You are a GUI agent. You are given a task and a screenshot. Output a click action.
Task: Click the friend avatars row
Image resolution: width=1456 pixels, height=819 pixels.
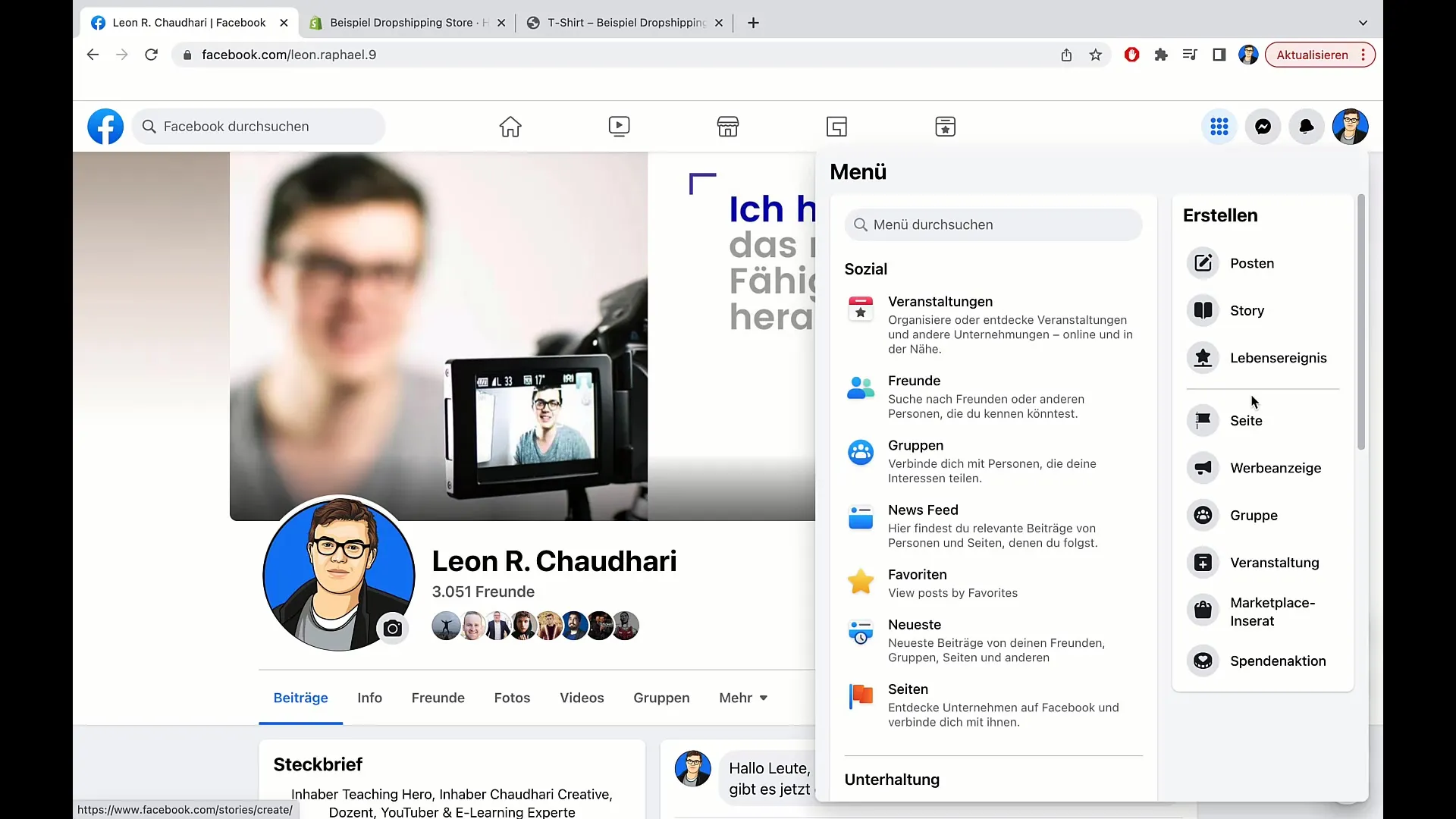click(x=535, y=626)
